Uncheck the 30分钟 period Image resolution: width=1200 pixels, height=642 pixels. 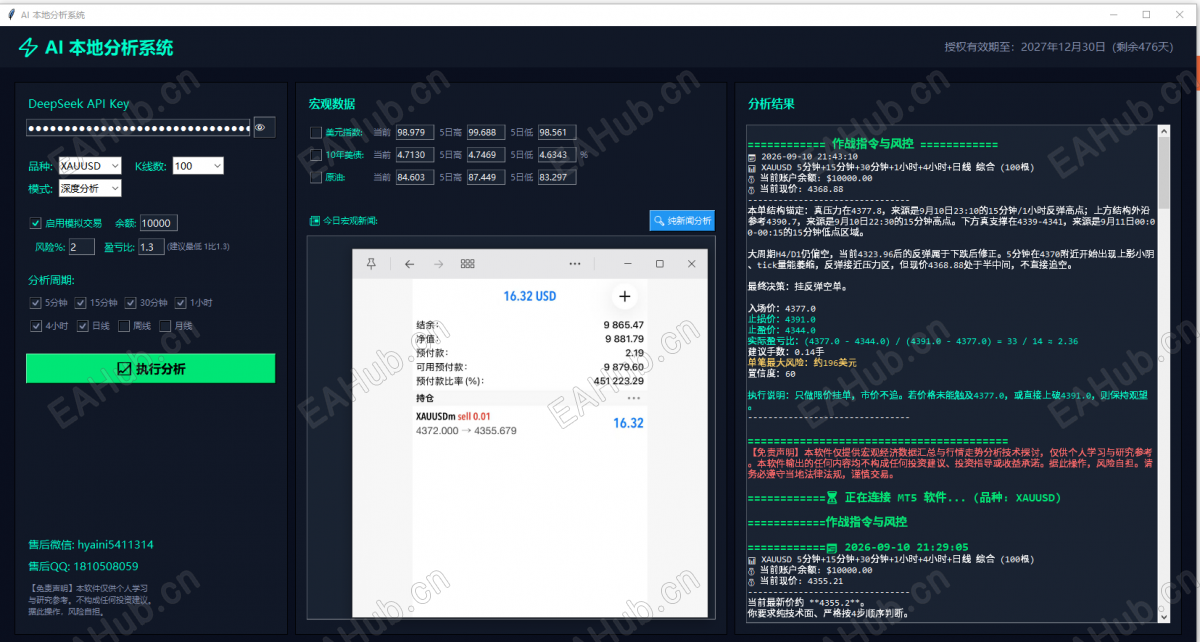pyautogui.click(x=131, y=302)
